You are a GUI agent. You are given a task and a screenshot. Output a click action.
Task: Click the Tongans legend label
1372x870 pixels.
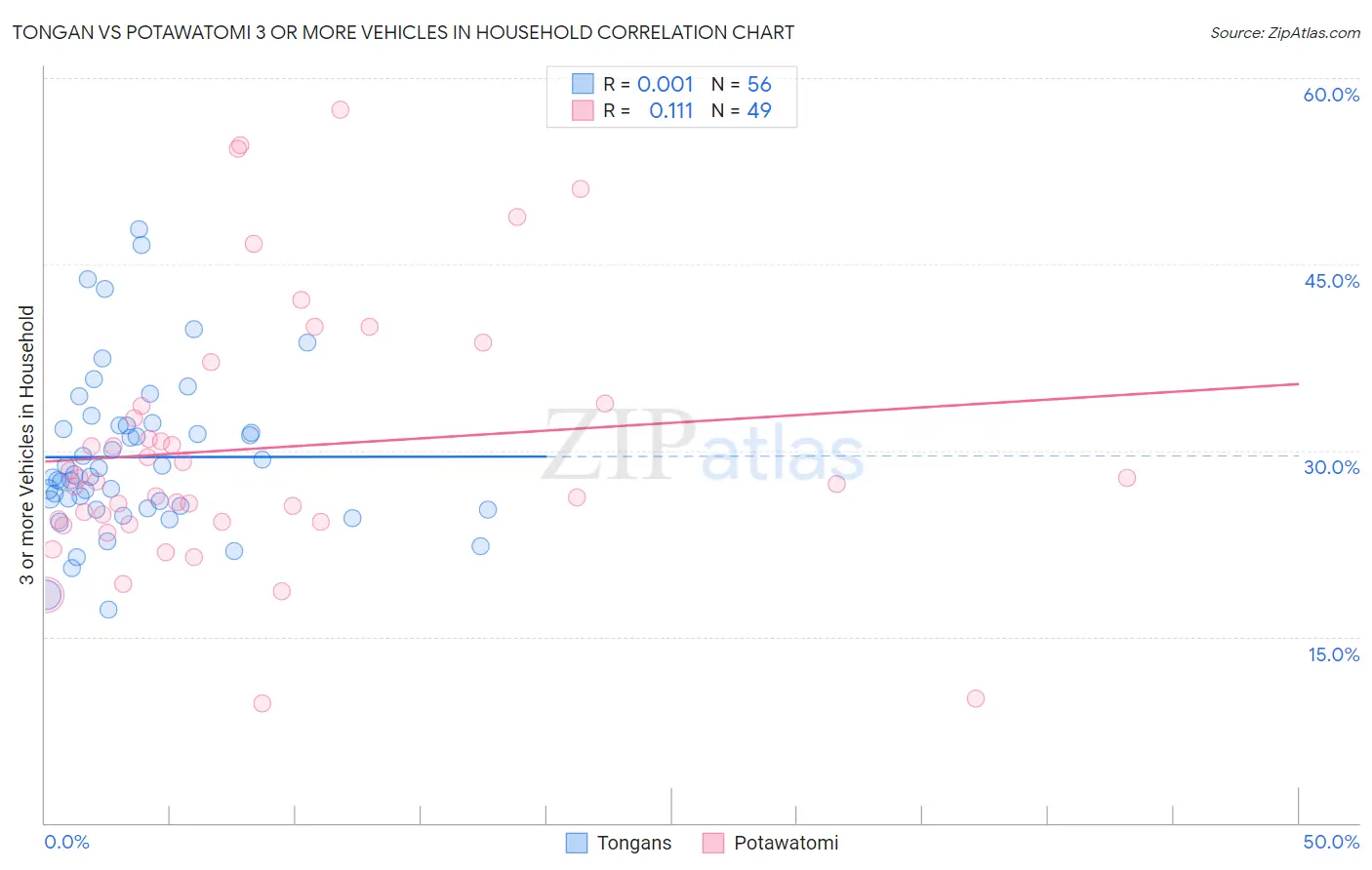click(x=634, y=843)
